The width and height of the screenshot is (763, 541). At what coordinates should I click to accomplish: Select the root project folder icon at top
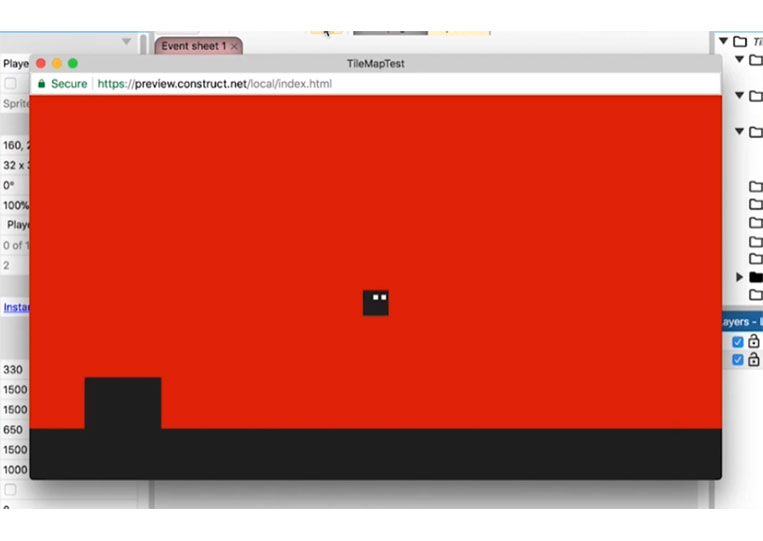740,41
